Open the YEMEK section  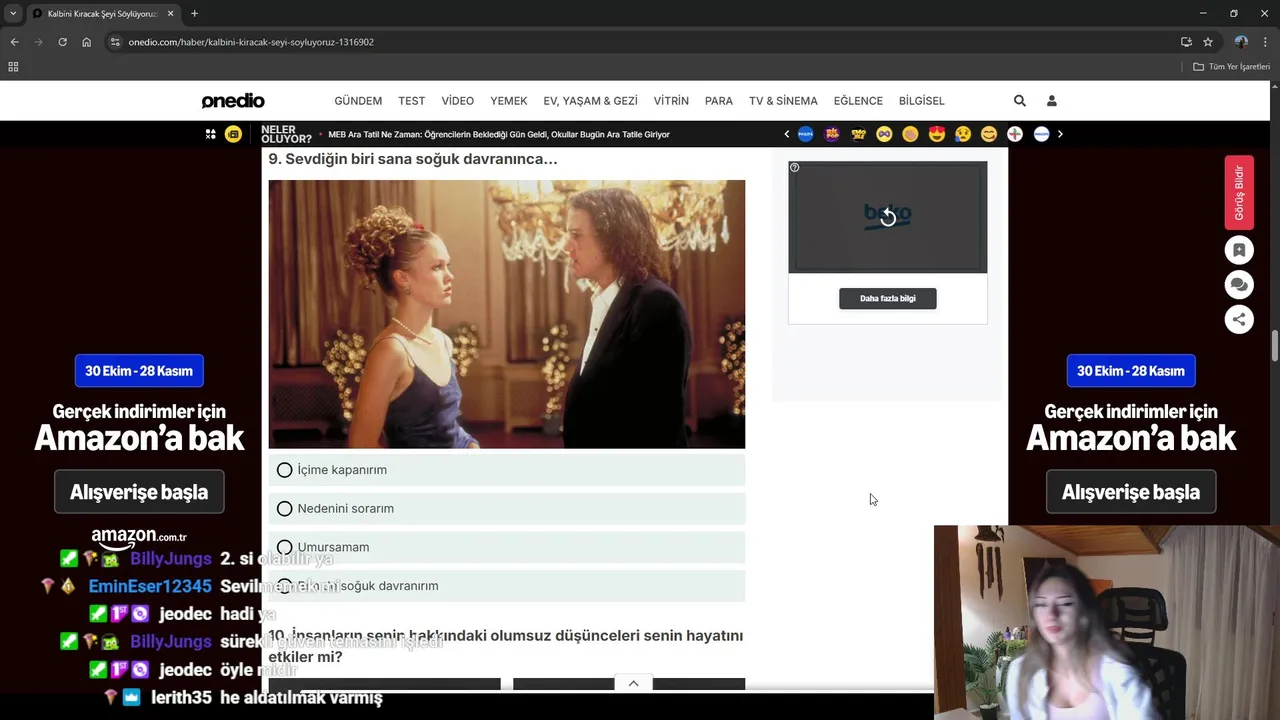[x=509, y=101]
